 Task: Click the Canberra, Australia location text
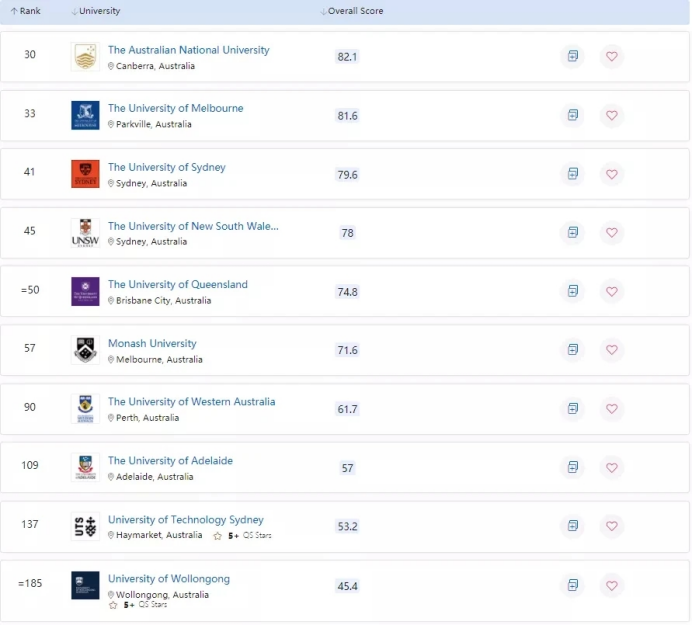tap(155, 66)
